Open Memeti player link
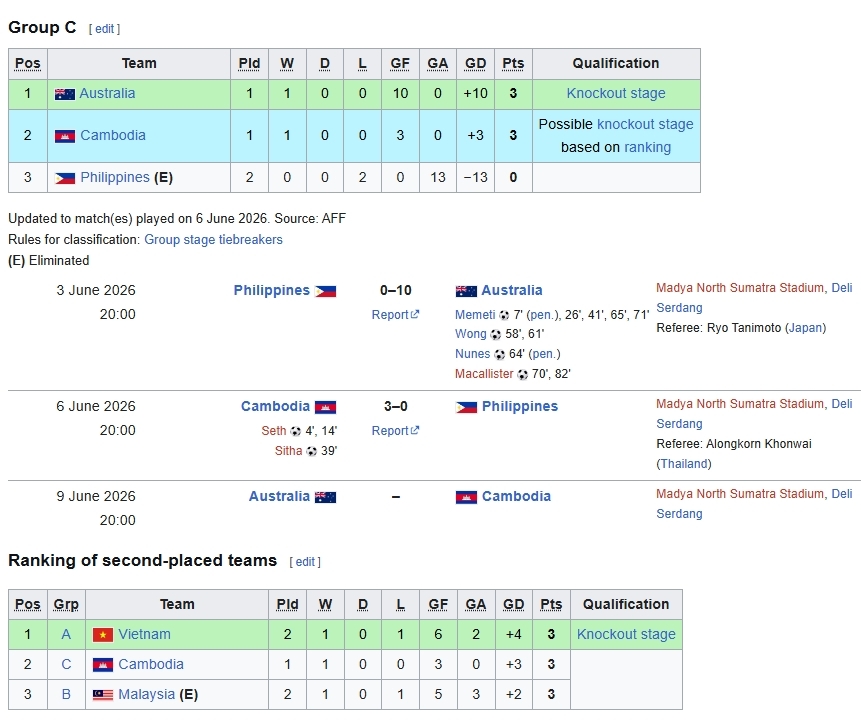The width and height of the screenshot is (861, 727). [x=475, y=315]
